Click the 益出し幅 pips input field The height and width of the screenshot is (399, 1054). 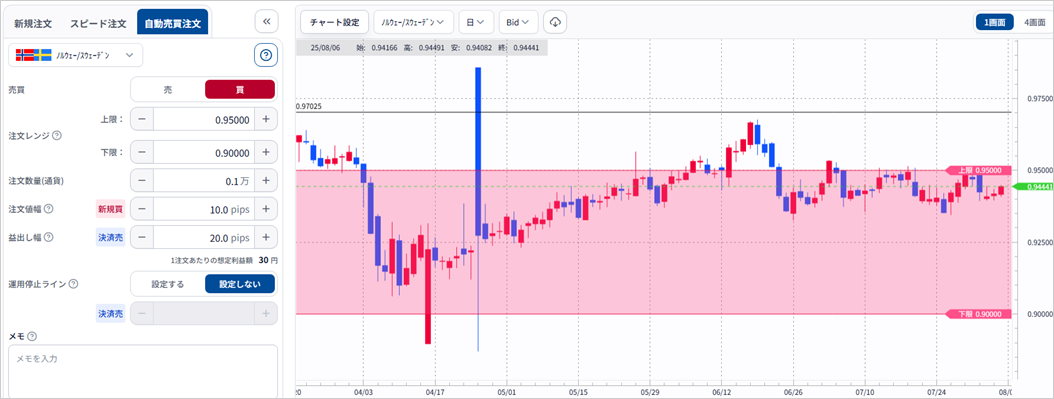(x=204, y=237)
